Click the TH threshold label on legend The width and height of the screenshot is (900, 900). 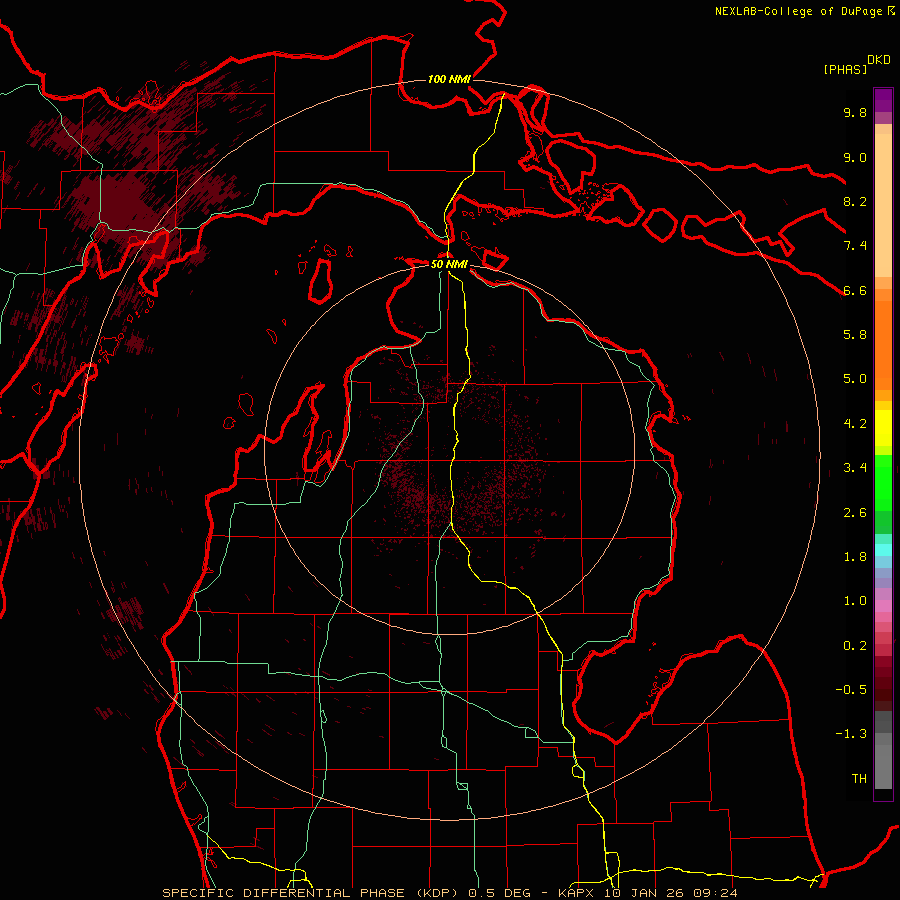[859, 779]
